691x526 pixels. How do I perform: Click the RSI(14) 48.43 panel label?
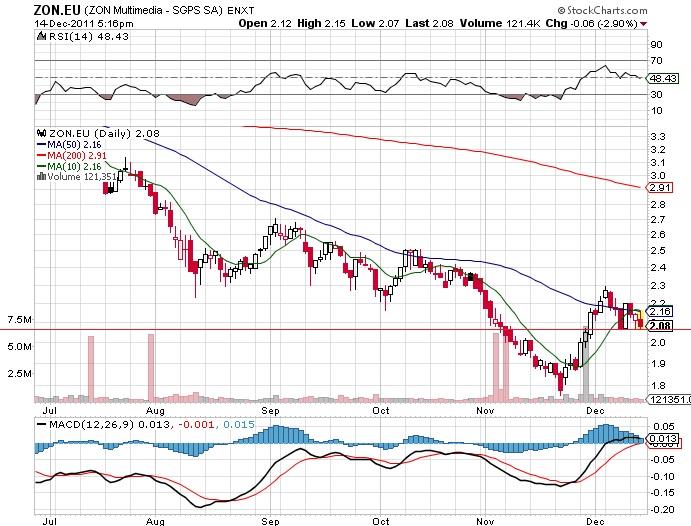89,37
